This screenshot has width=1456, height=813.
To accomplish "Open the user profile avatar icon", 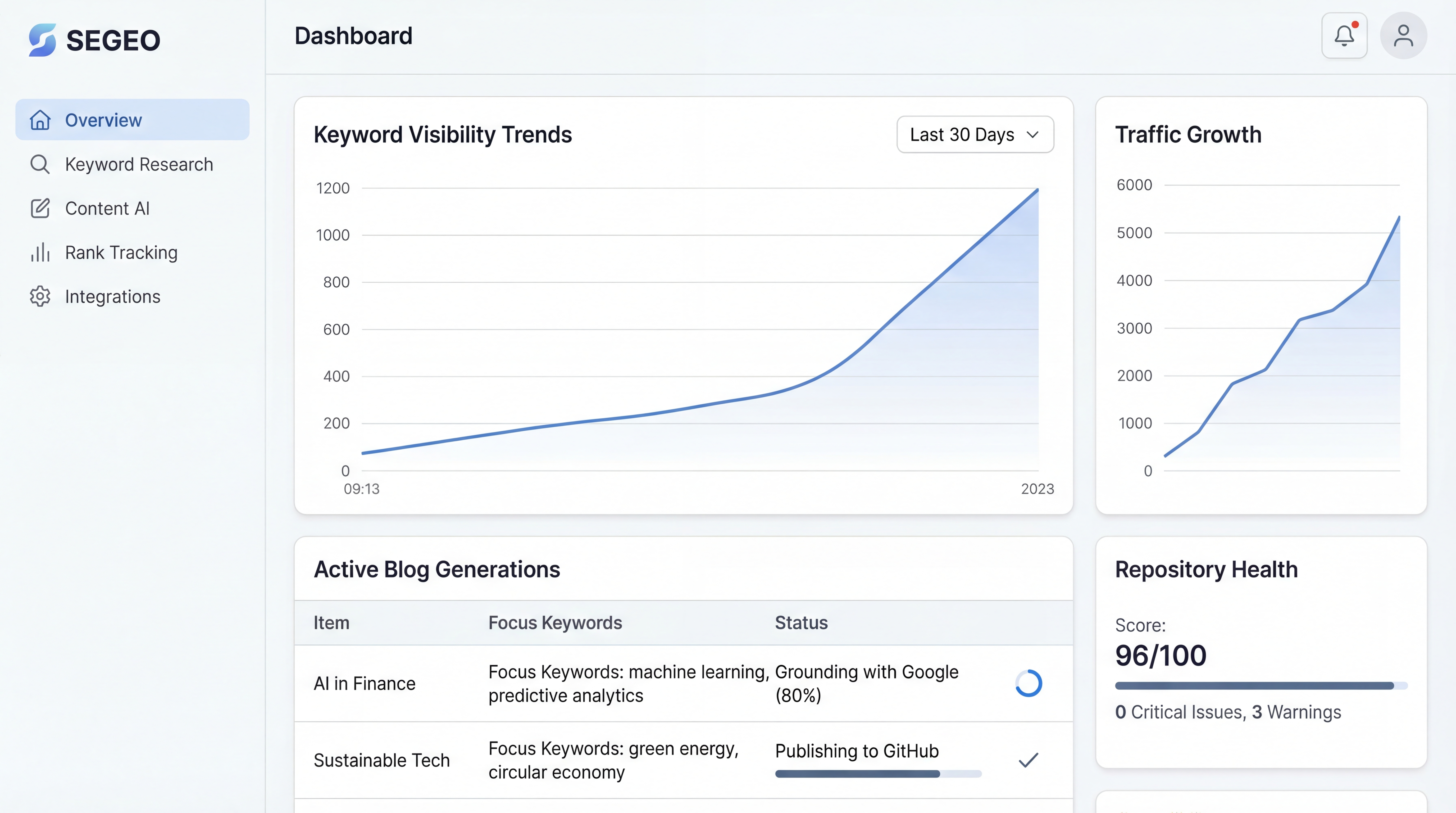I will point(1403,35).
